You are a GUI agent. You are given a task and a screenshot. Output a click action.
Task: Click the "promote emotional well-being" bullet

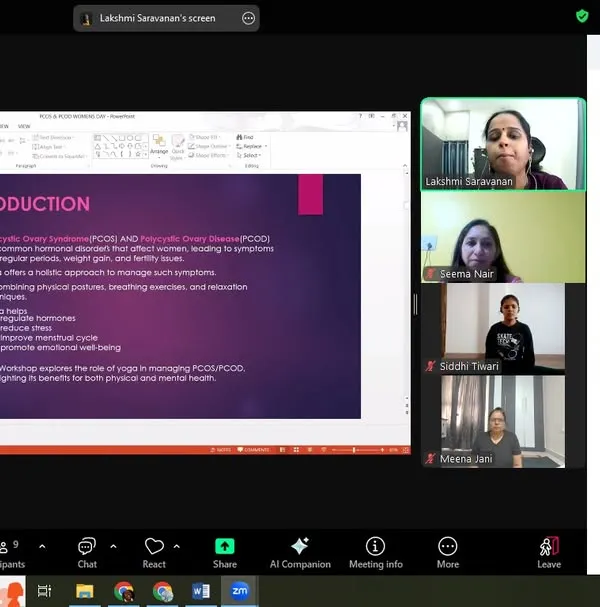click(61, 347)
